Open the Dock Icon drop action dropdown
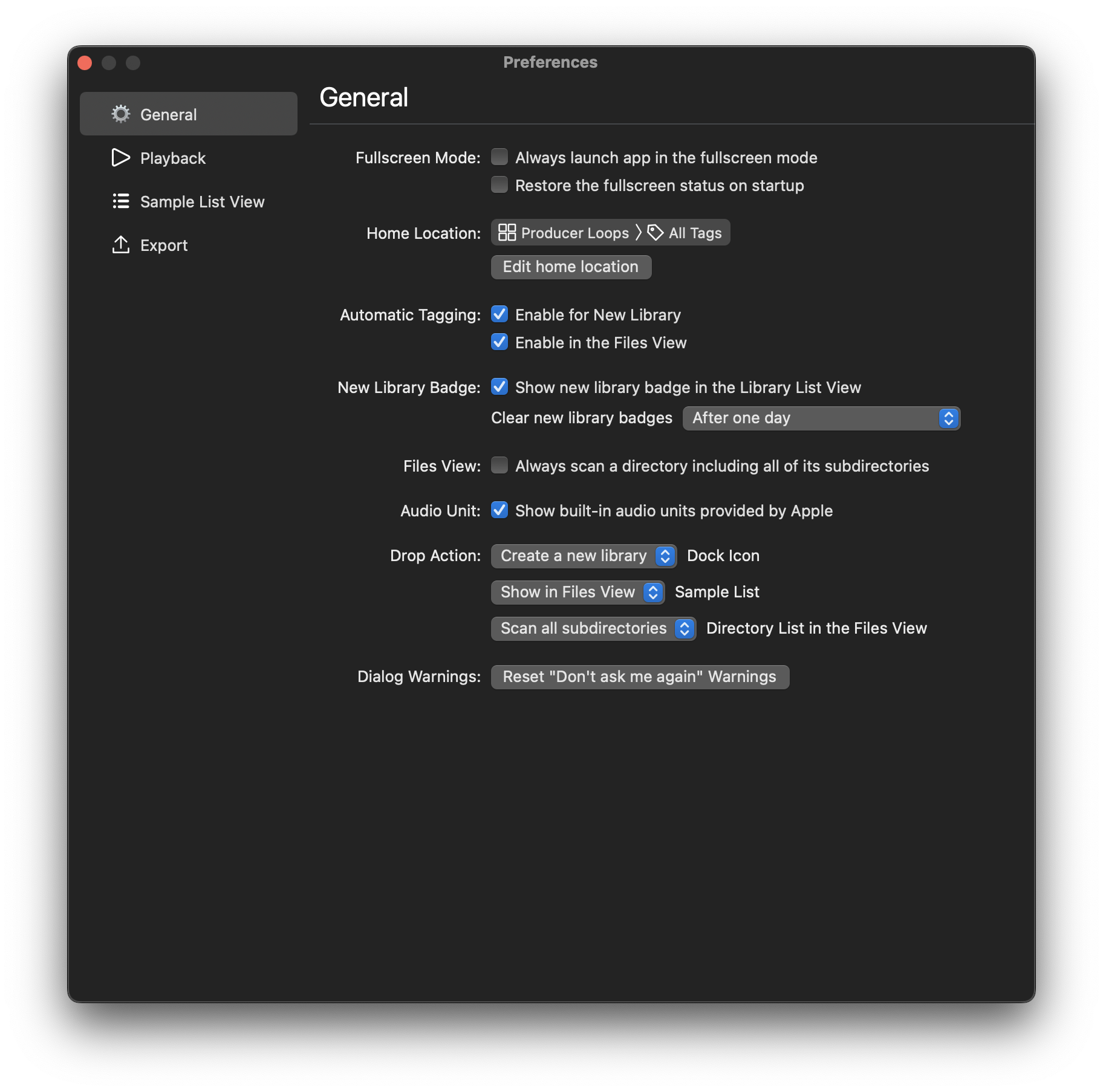The image size is (1103, 1092). (x=584, y=556)
